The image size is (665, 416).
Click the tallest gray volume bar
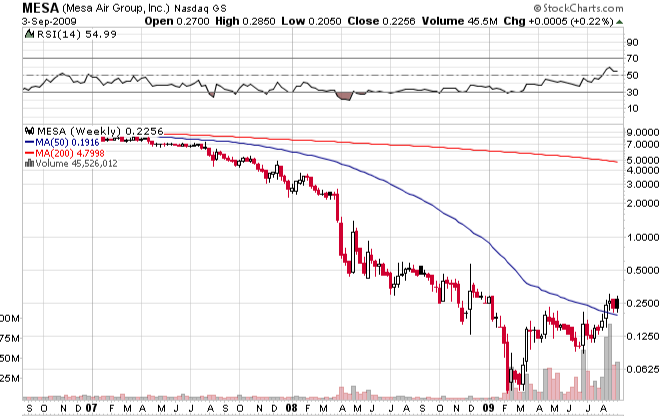(610, 362)
